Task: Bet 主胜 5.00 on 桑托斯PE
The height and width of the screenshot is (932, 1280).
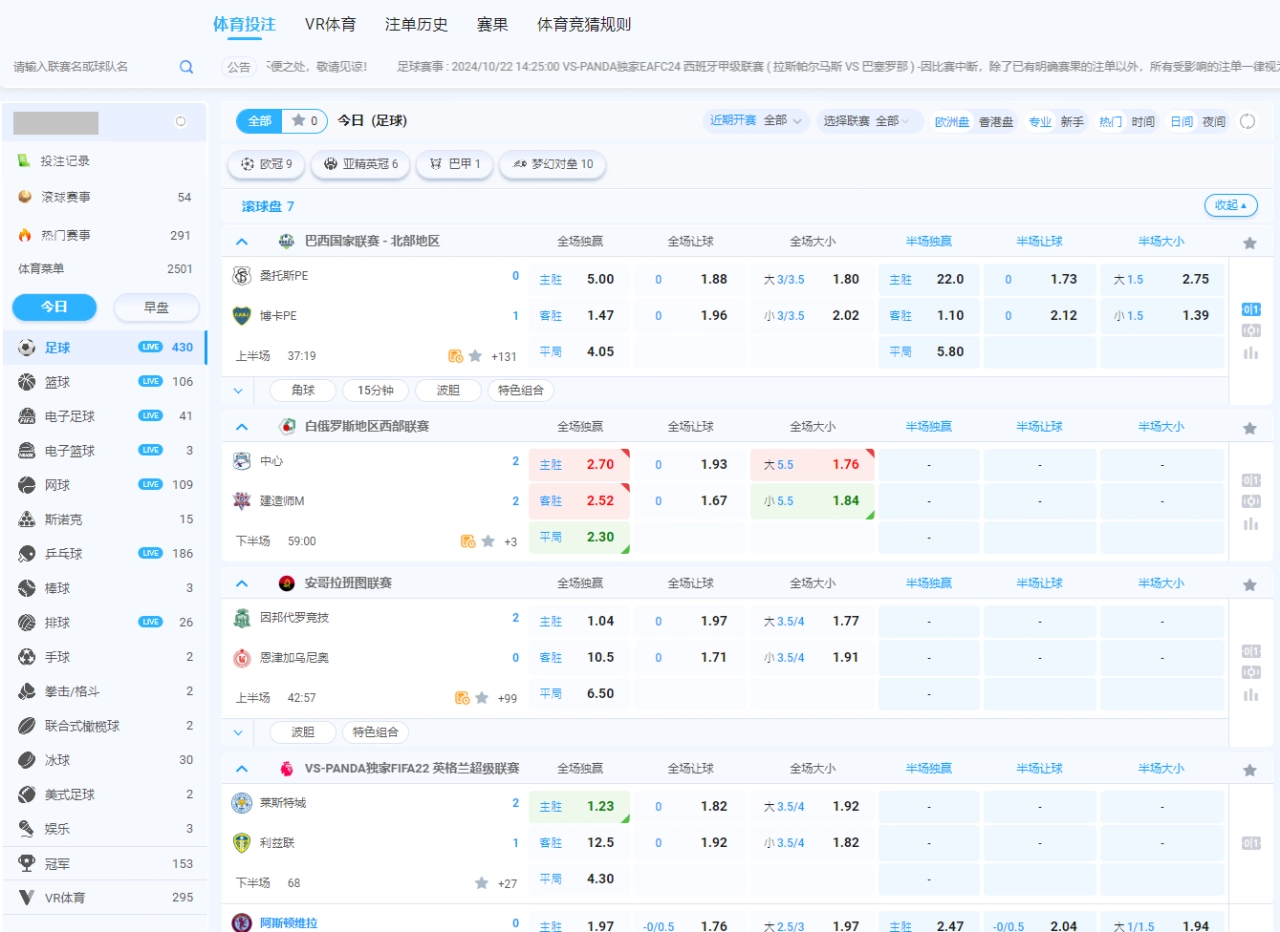Action: click(580, 279)
